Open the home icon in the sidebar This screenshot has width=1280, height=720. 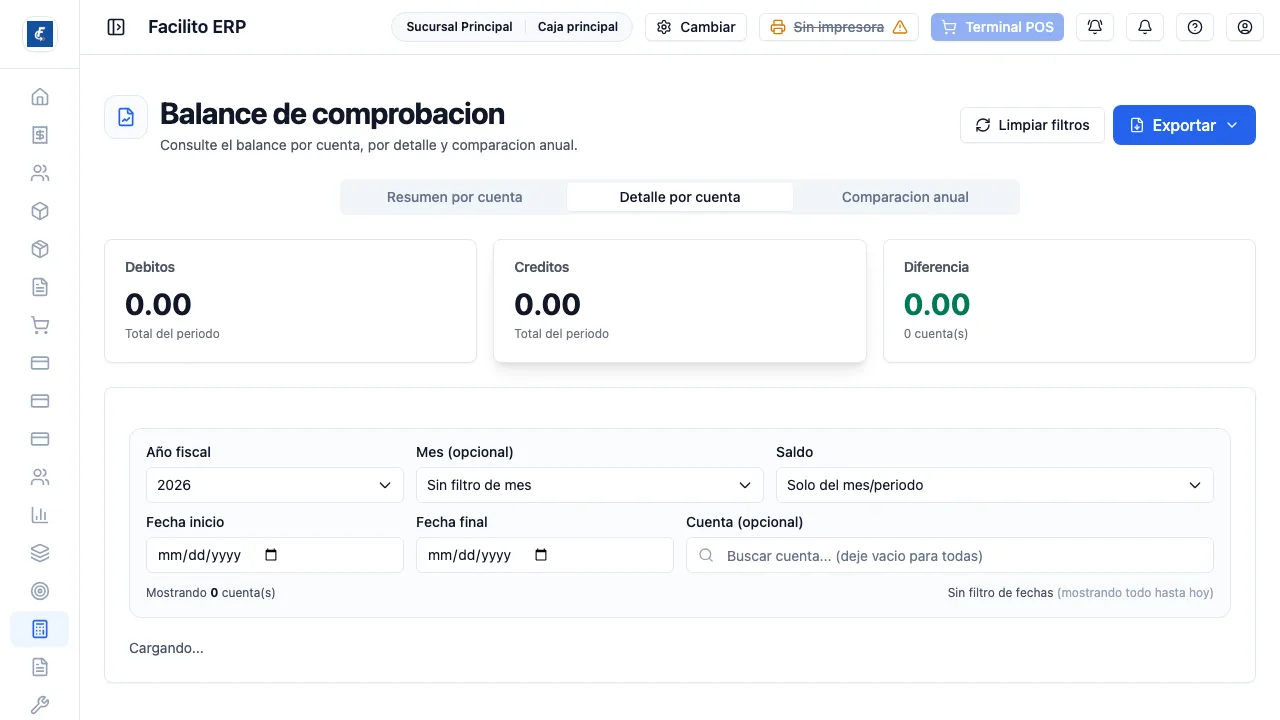click(40, 97)
